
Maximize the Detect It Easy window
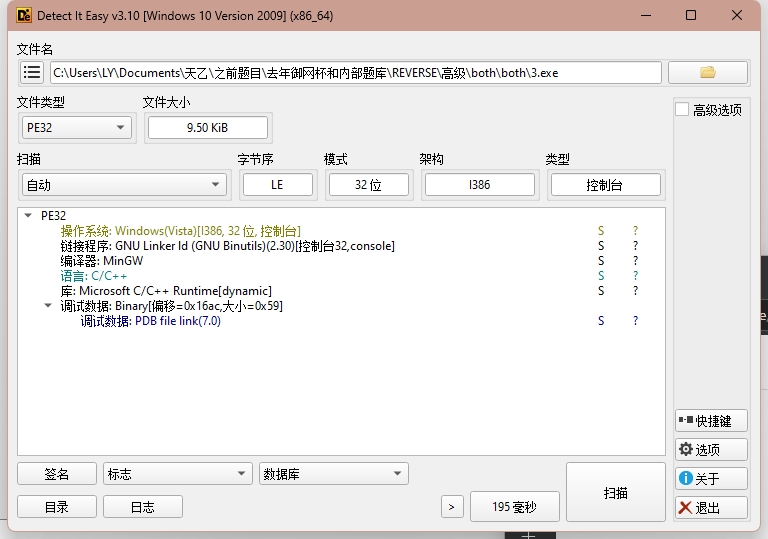(x=691, y=15)
